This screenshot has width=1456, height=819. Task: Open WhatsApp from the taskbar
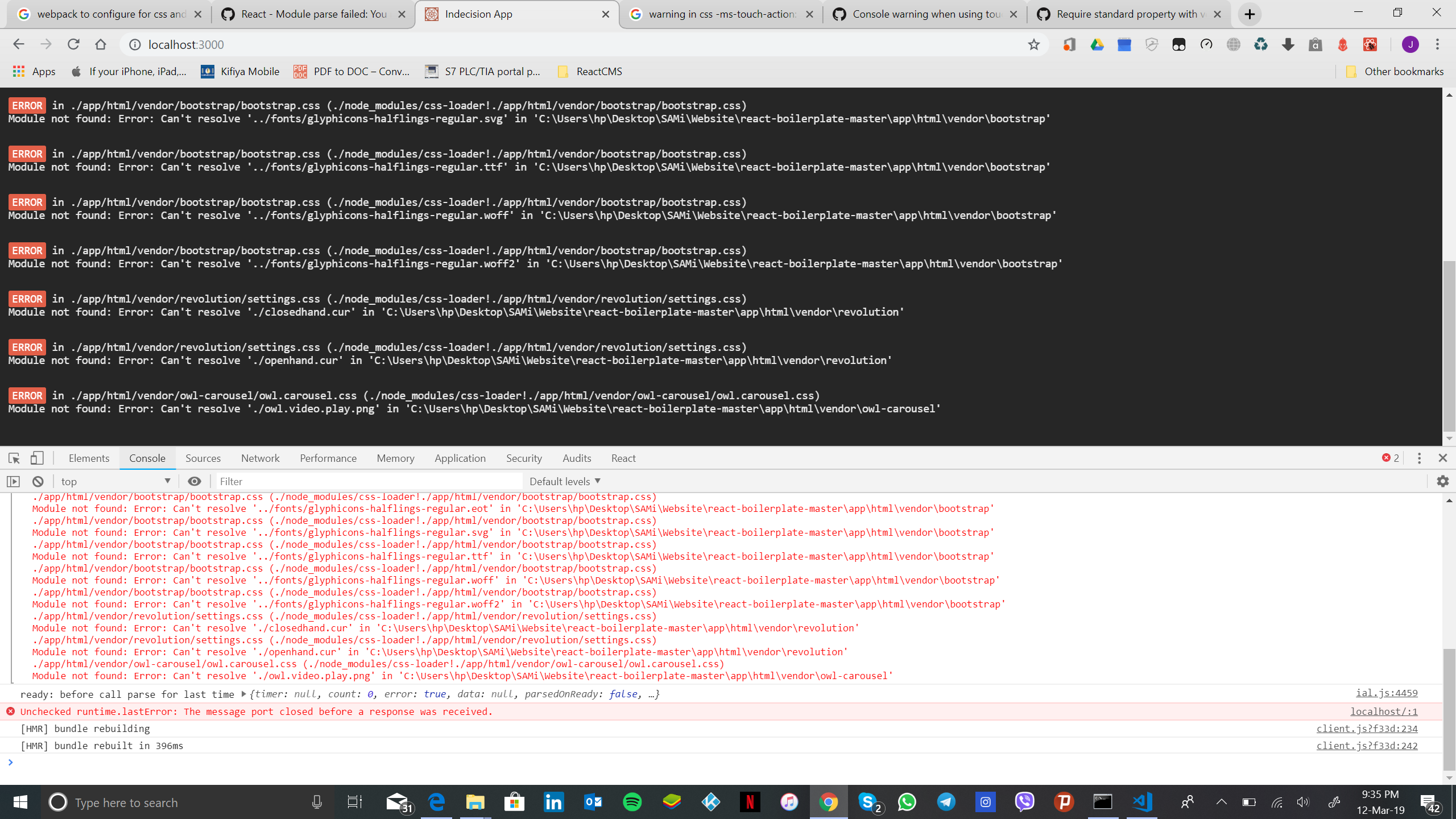[907, 802]
